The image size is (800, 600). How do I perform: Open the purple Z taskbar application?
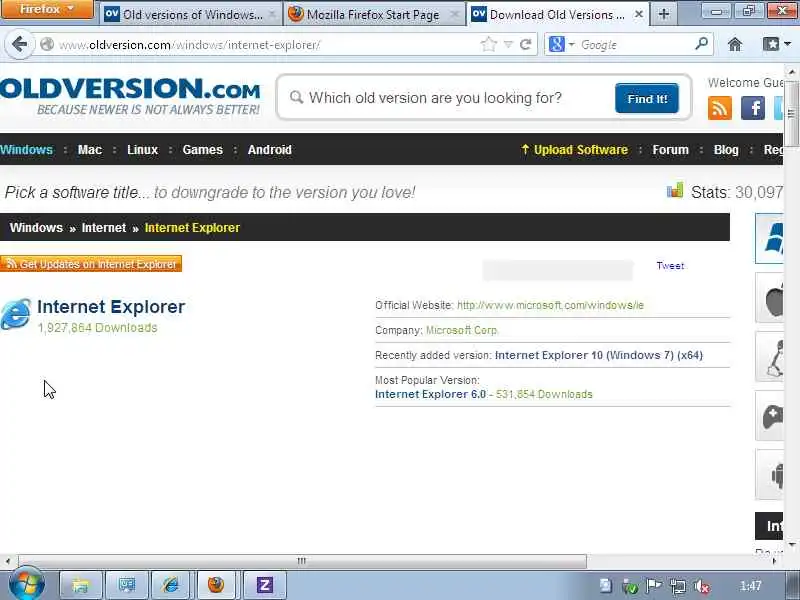[264, 585]
